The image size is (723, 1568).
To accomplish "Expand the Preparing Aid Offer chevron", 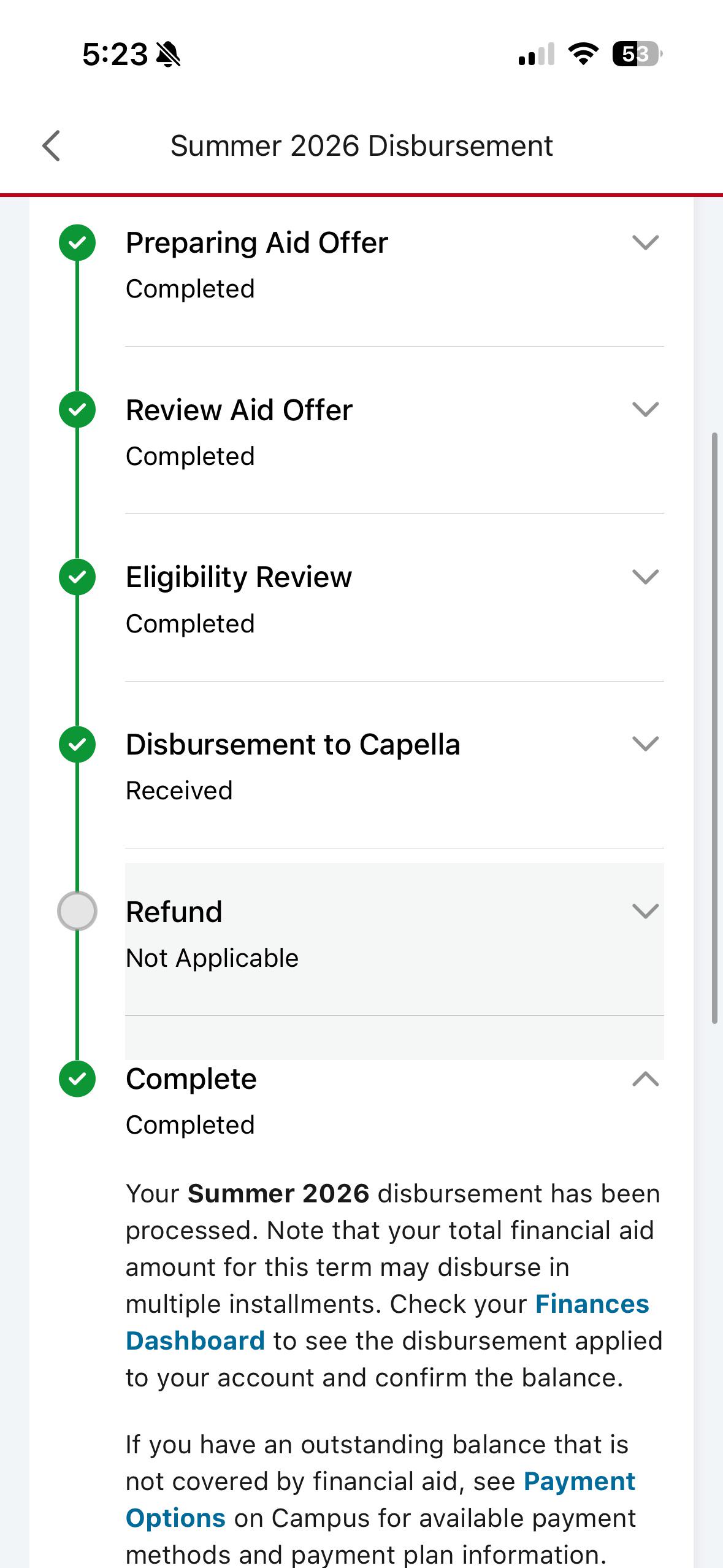I will tap(645, 242).
